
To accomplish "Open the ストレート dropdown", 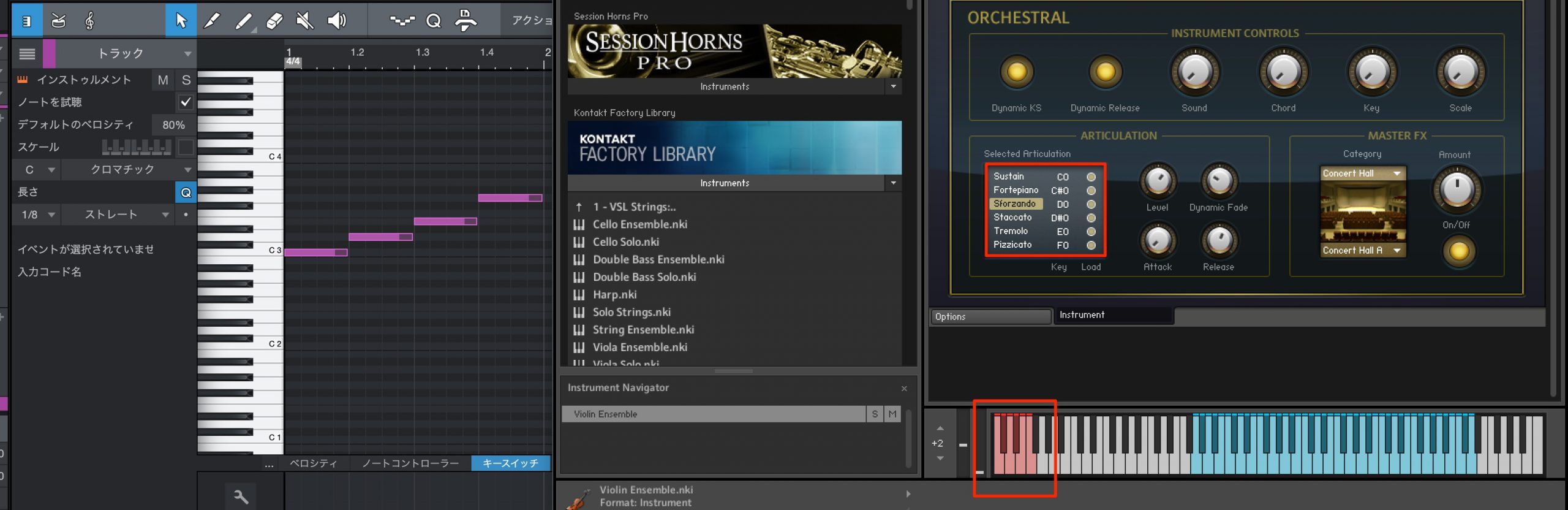I will (118, 215).
